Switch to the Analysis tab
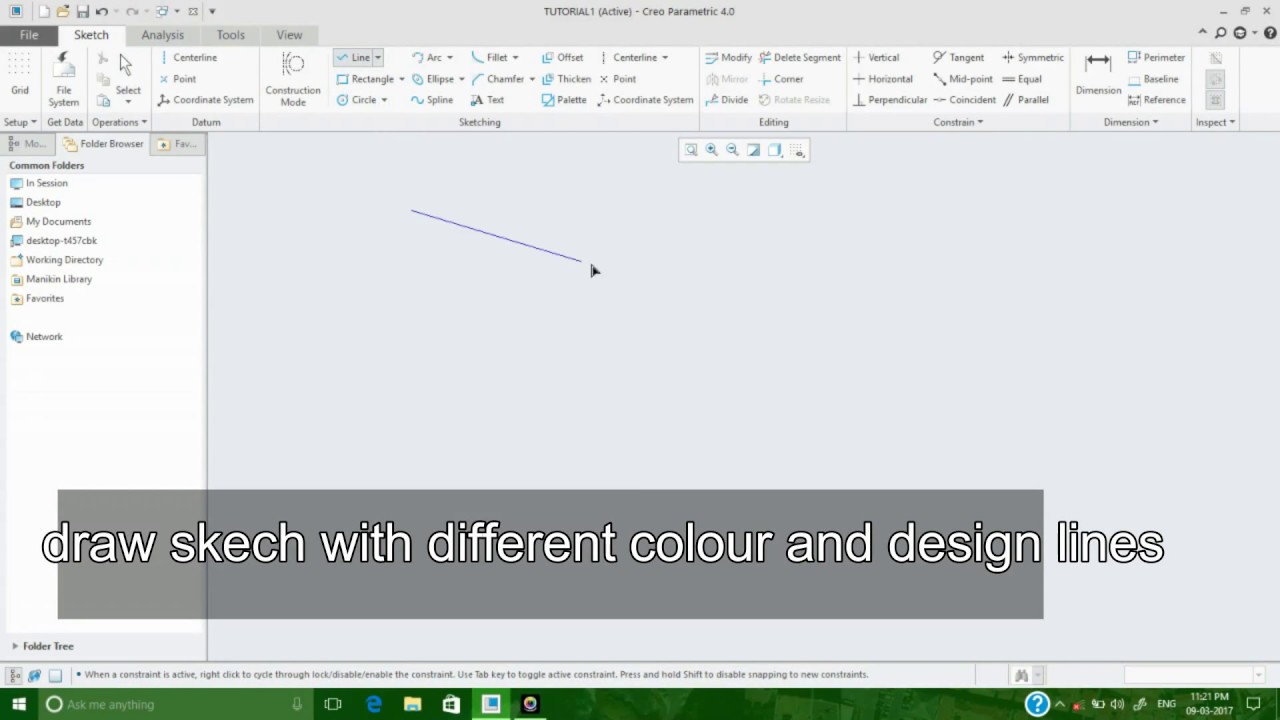 pos(162,35)
